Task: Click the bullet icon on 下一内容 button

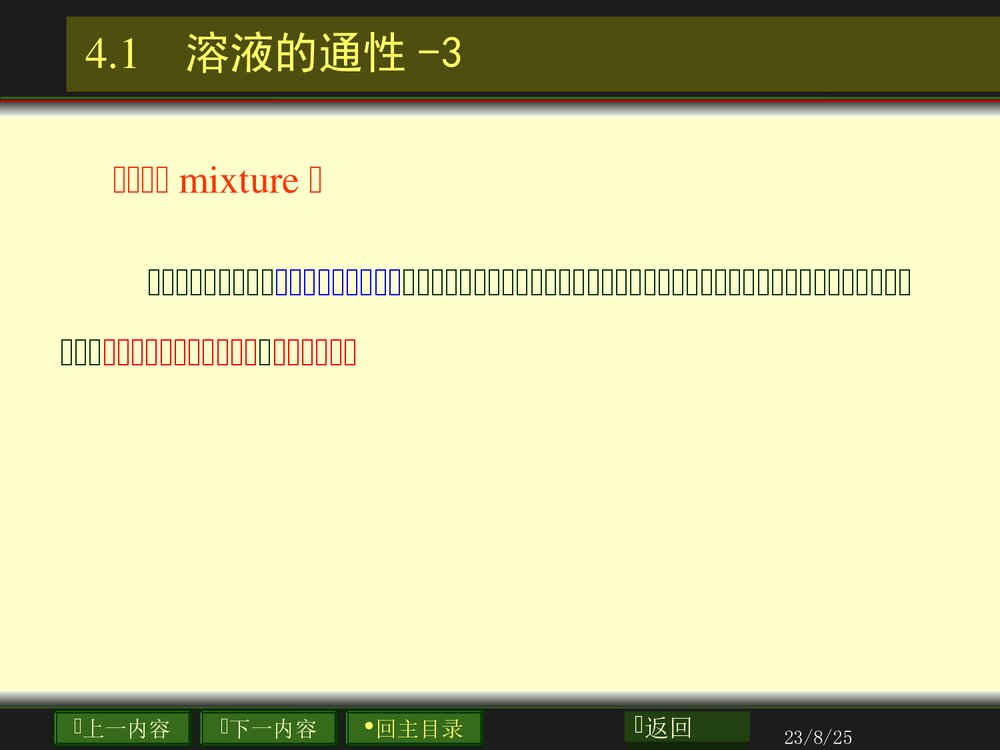Action: click(x=222, y=727)
